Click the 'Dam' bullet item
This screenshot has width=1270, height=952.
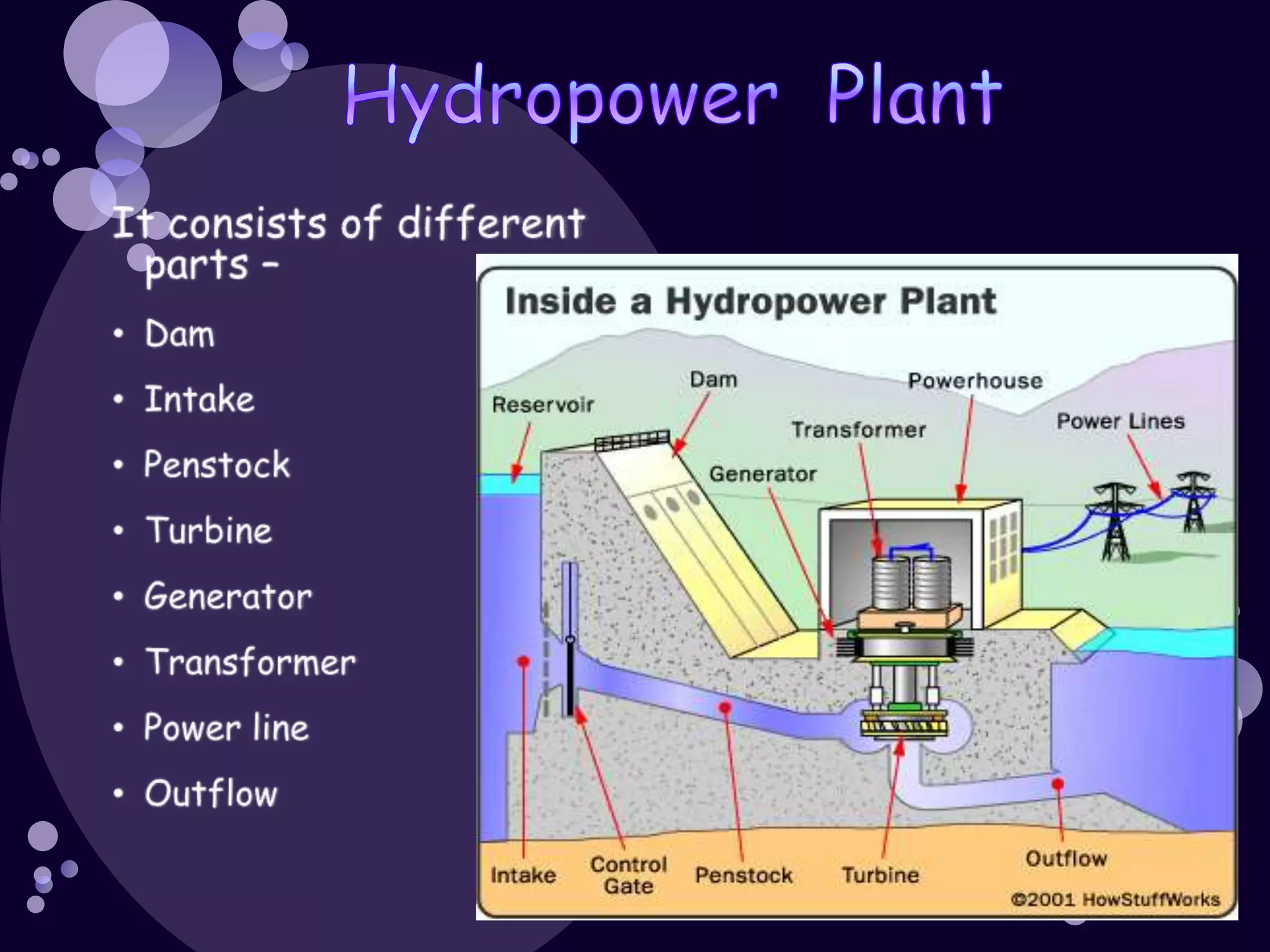[x=180, y=334]
